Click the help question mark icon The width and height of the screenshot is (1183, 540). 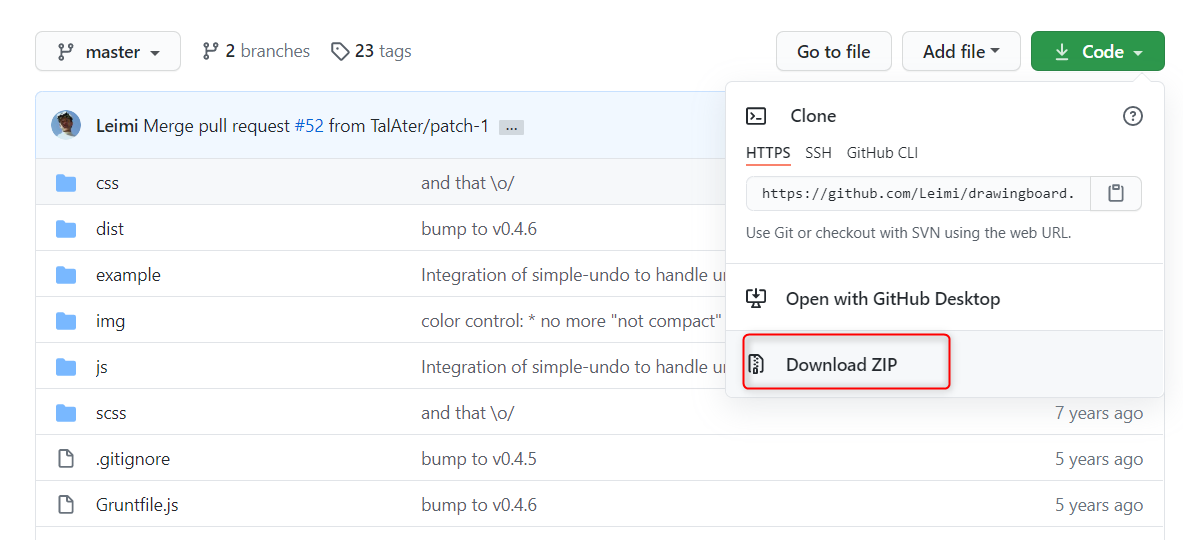point(1132,117)
